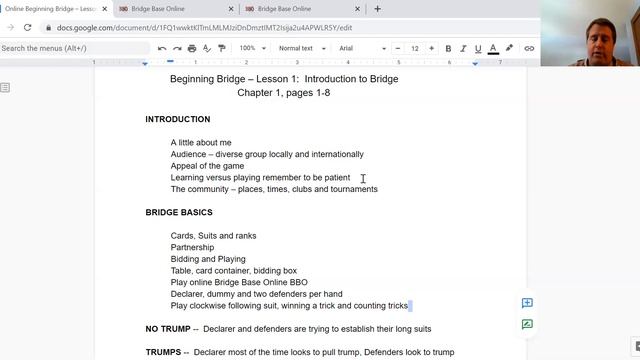
Task: Click the Print icon
Action: click(192, 49)
